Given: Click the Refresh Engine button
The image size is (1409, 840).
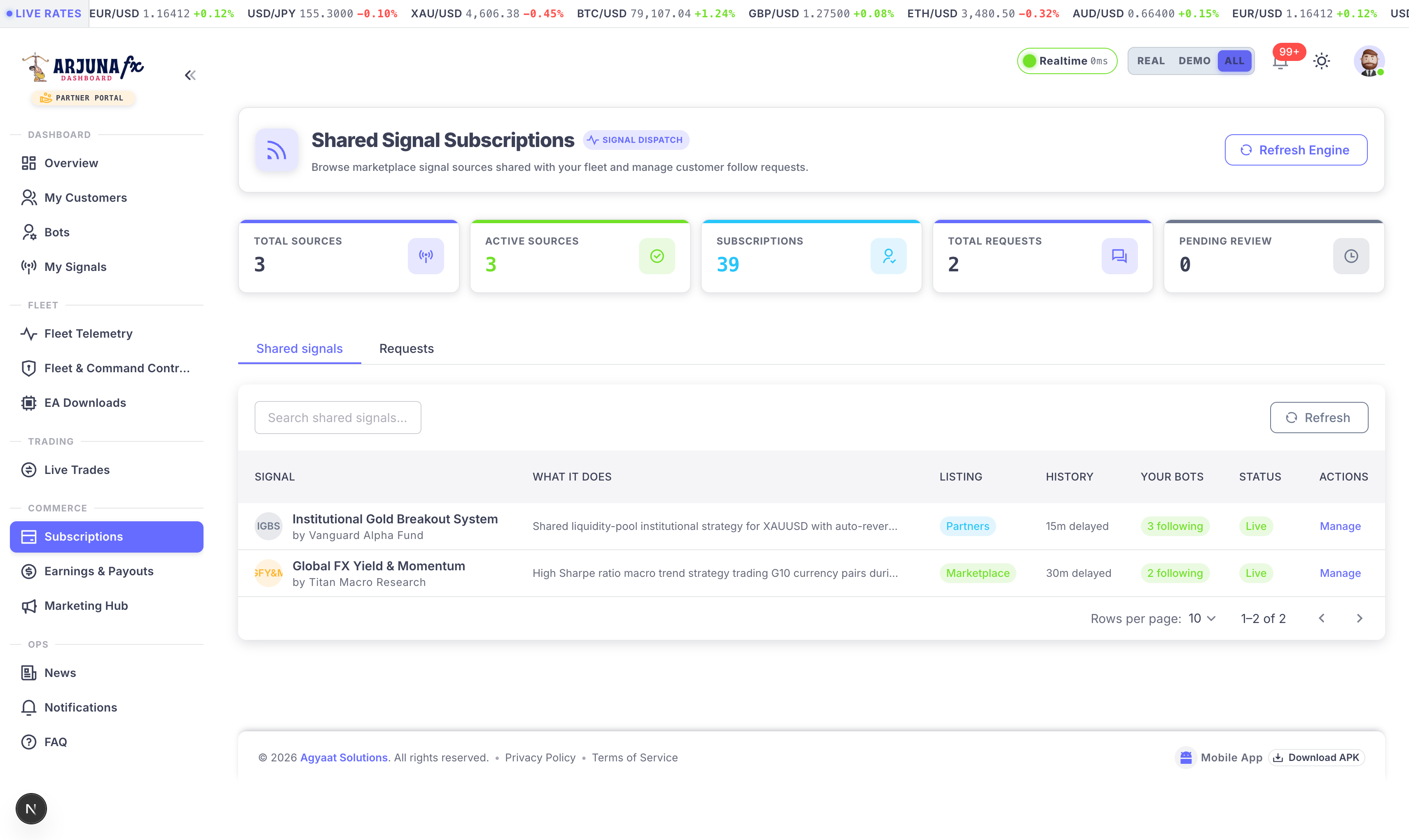Looking at the screenshot, I should click(x=1296, y=150).
